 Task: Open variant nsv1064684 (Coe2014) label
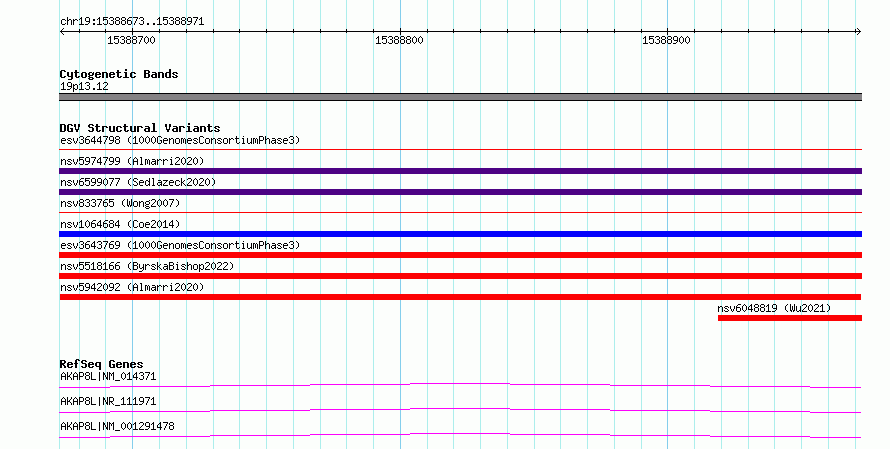[x=120, y=224]
